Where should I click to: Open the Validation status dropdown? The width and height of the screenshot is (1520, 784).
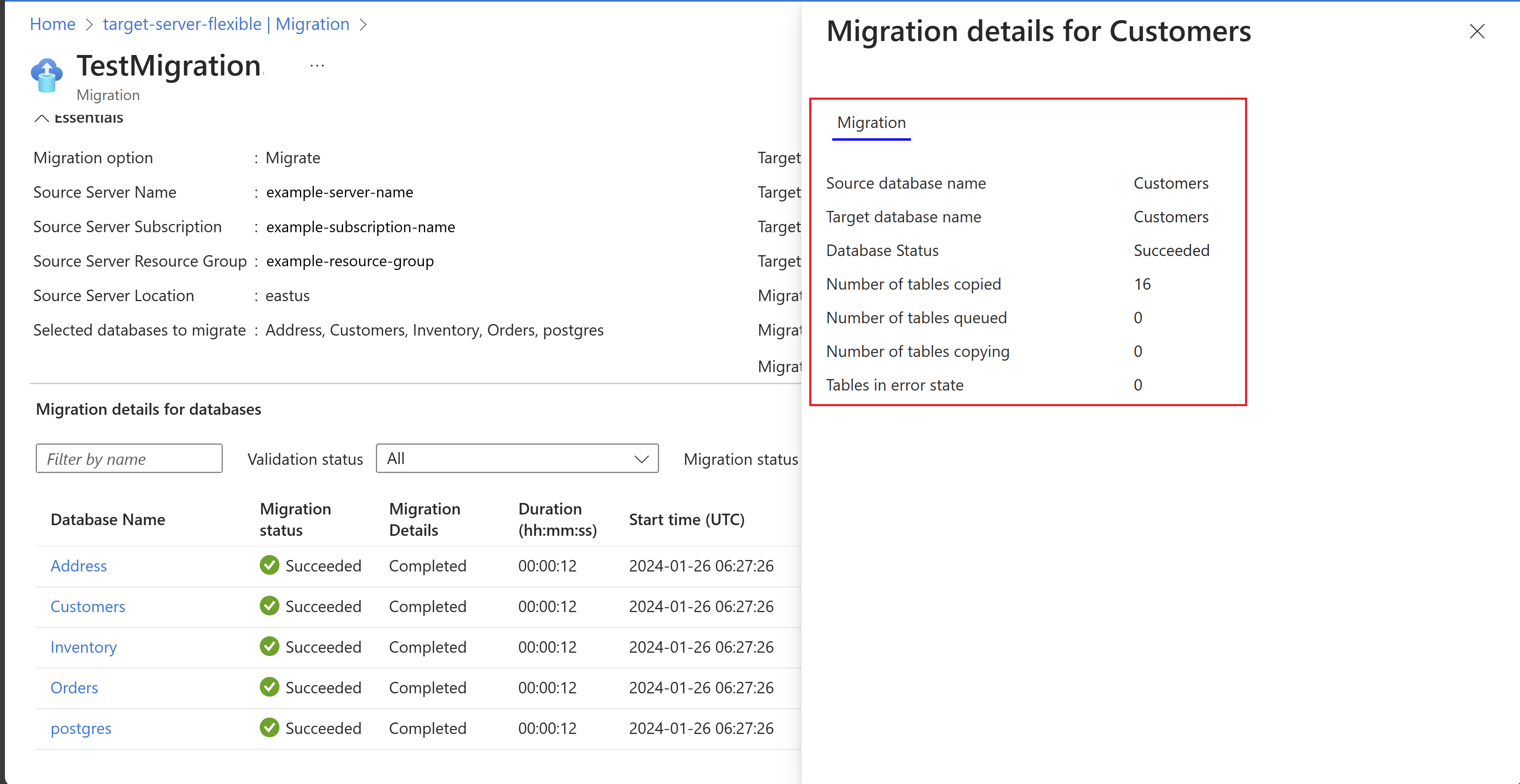(517, 458)
